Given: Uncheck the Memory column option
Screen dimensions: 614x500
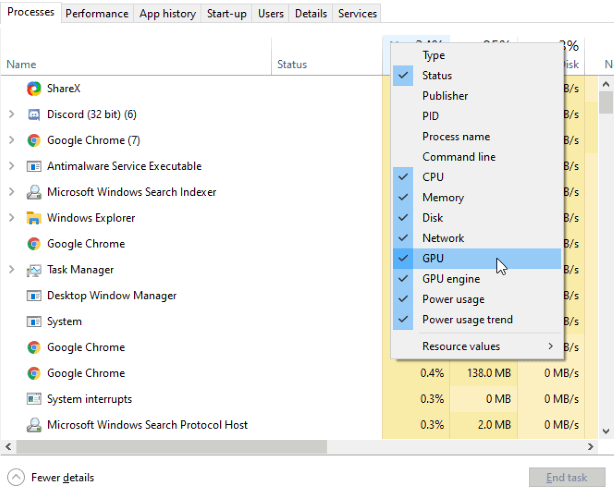Looking at the screenshot, I should coord(477,197).
